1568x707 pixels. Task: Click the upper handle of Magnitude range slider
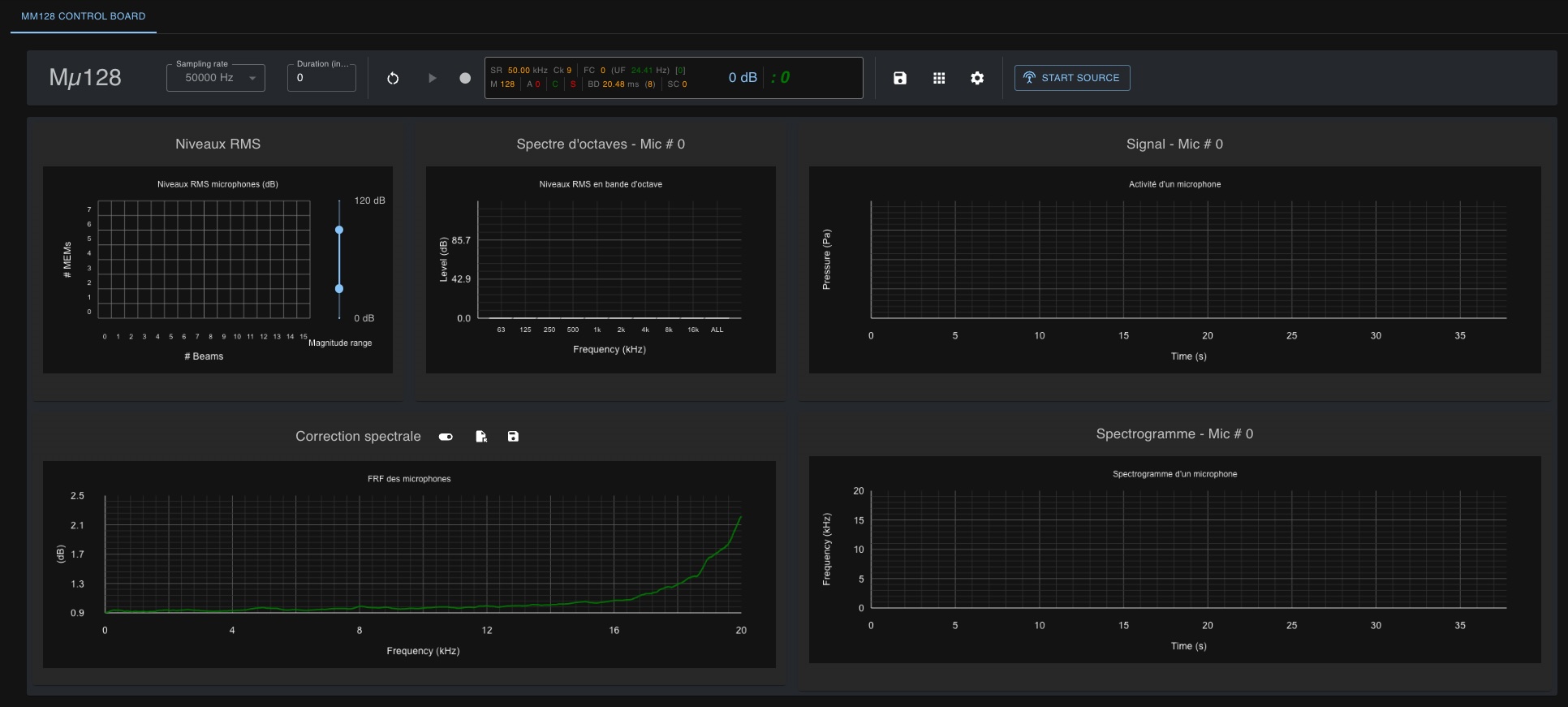[339, 230]
